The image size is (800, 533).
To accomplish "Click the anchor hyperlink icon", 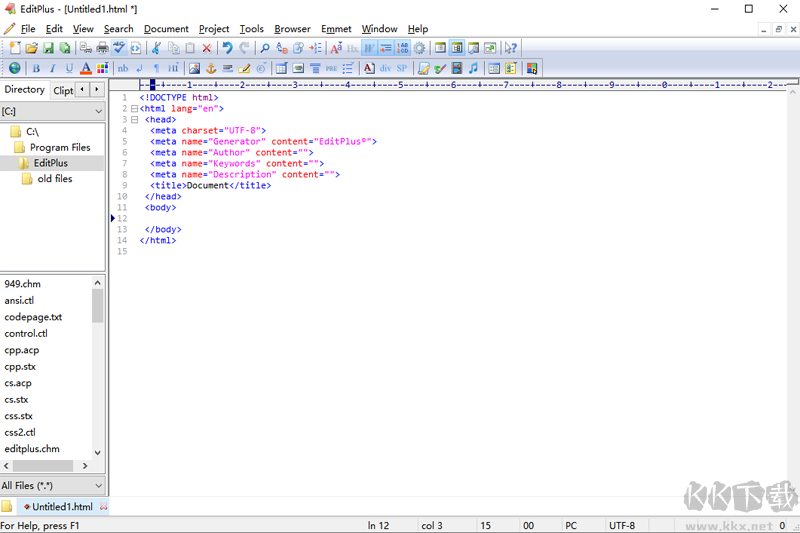I will (211, 69).
